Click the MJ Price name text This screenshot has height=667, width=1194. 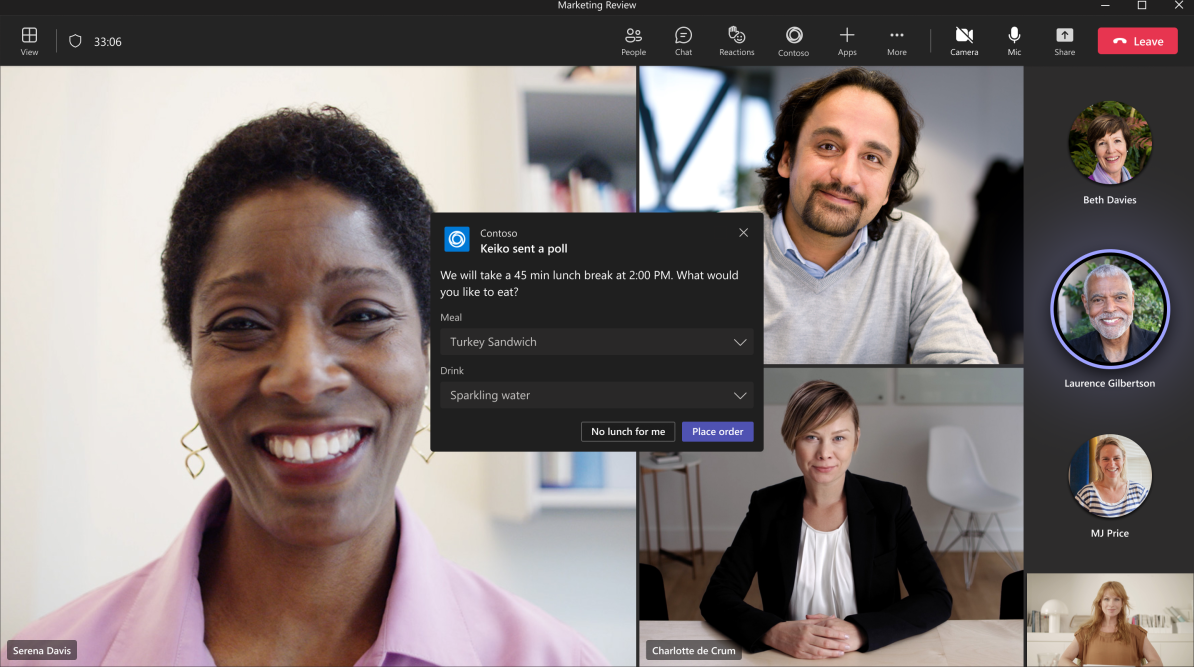(1109, 534)
